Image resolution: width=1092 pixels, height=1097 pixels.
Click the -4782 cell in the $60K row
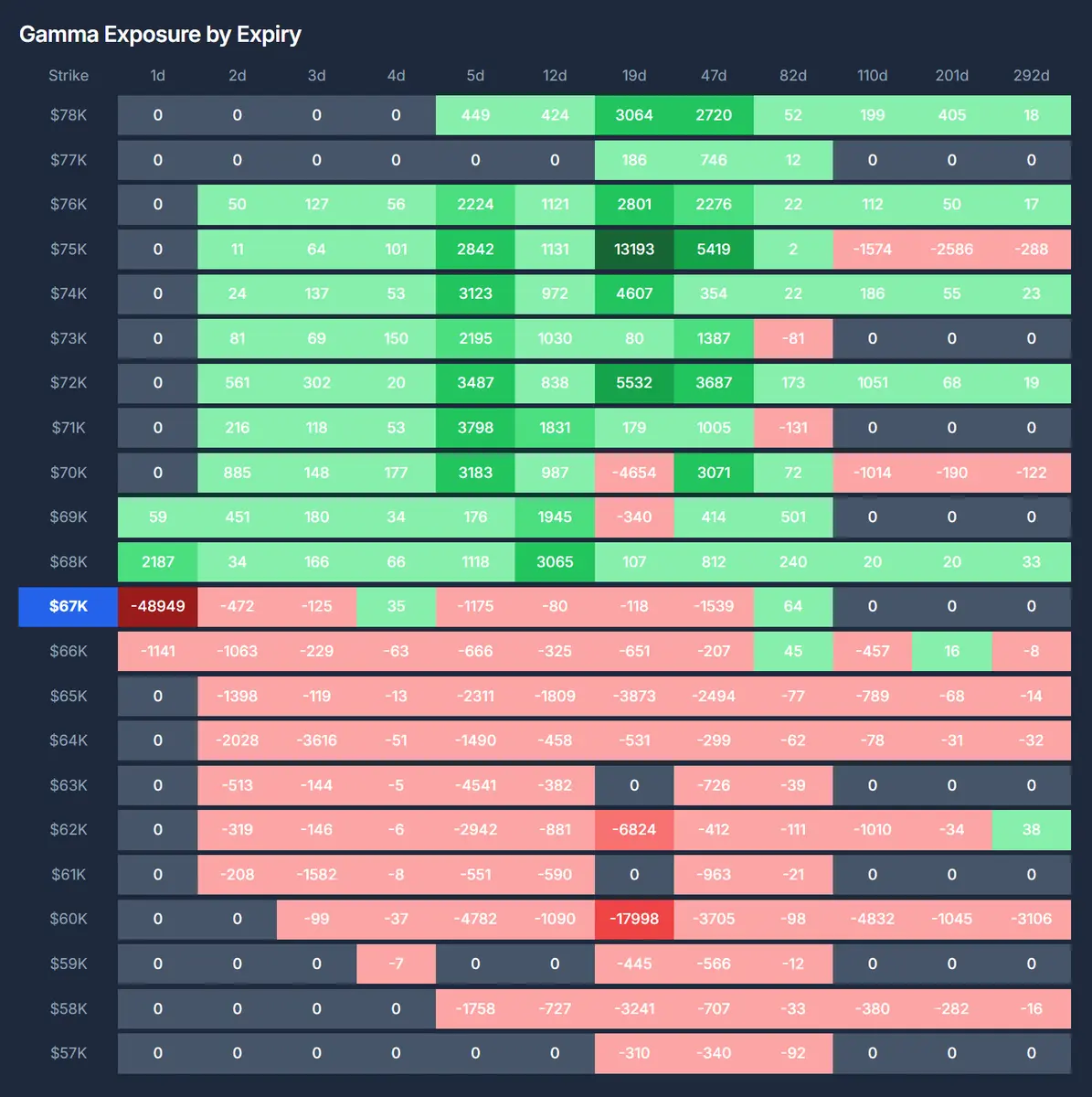click(x=475, y=919)
